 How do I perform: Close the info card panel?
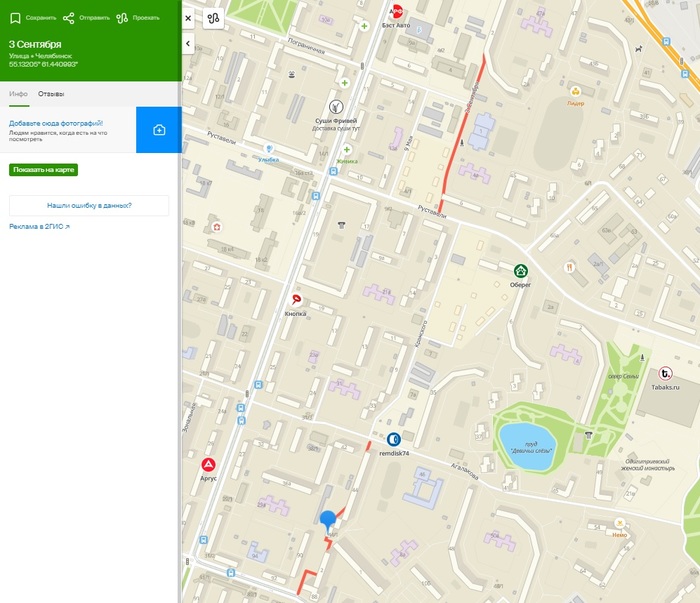click(188, 18)
